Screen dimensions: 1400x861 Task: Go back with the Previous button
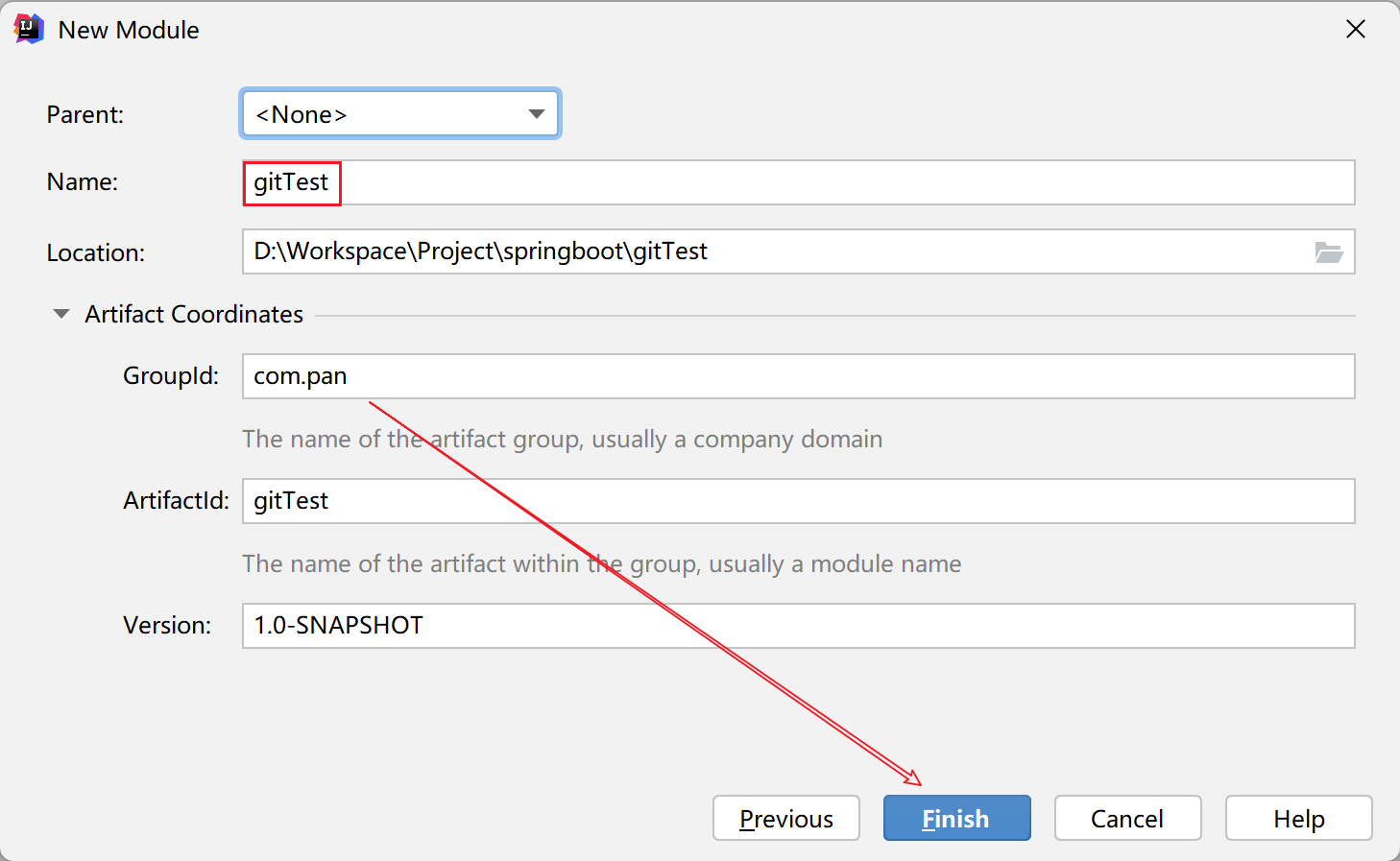coord(785,818)
